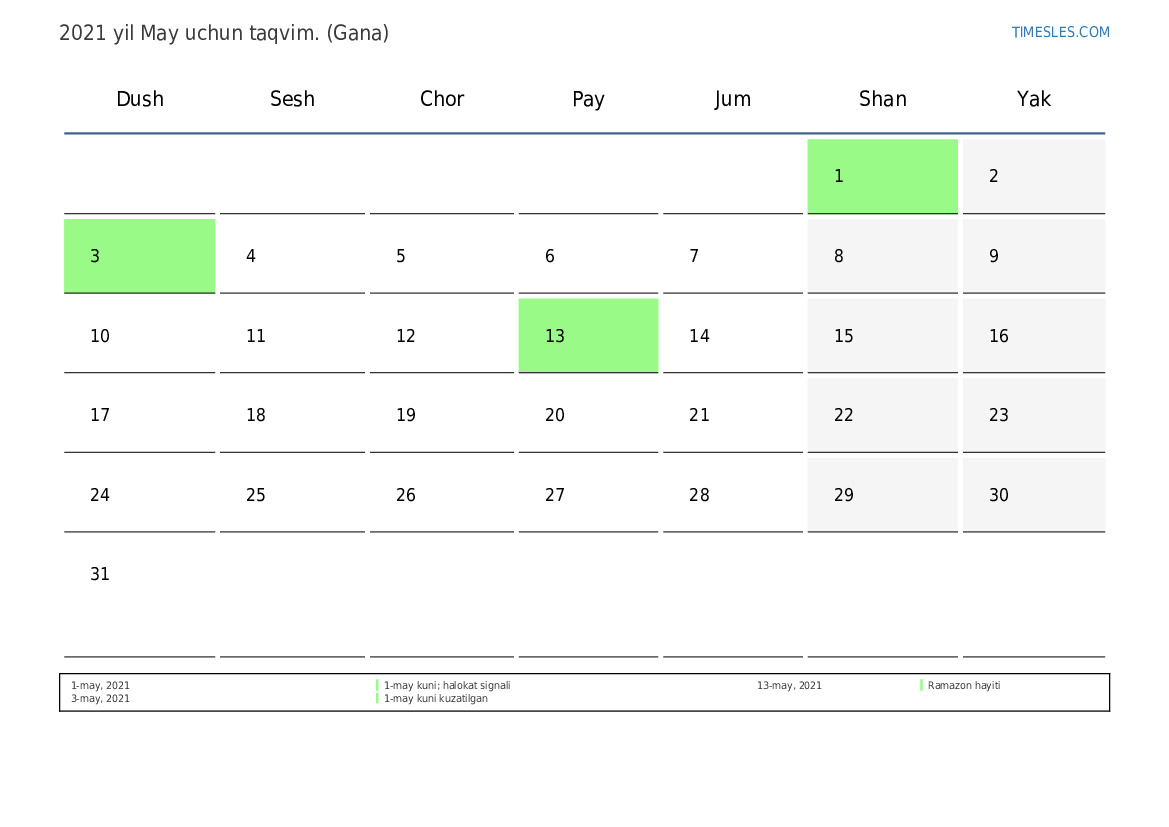Click the Ramazon hayiti legend entry
Image resolution: width=1169 pixels, height=827 pixels.
click(x=964, y=685)
